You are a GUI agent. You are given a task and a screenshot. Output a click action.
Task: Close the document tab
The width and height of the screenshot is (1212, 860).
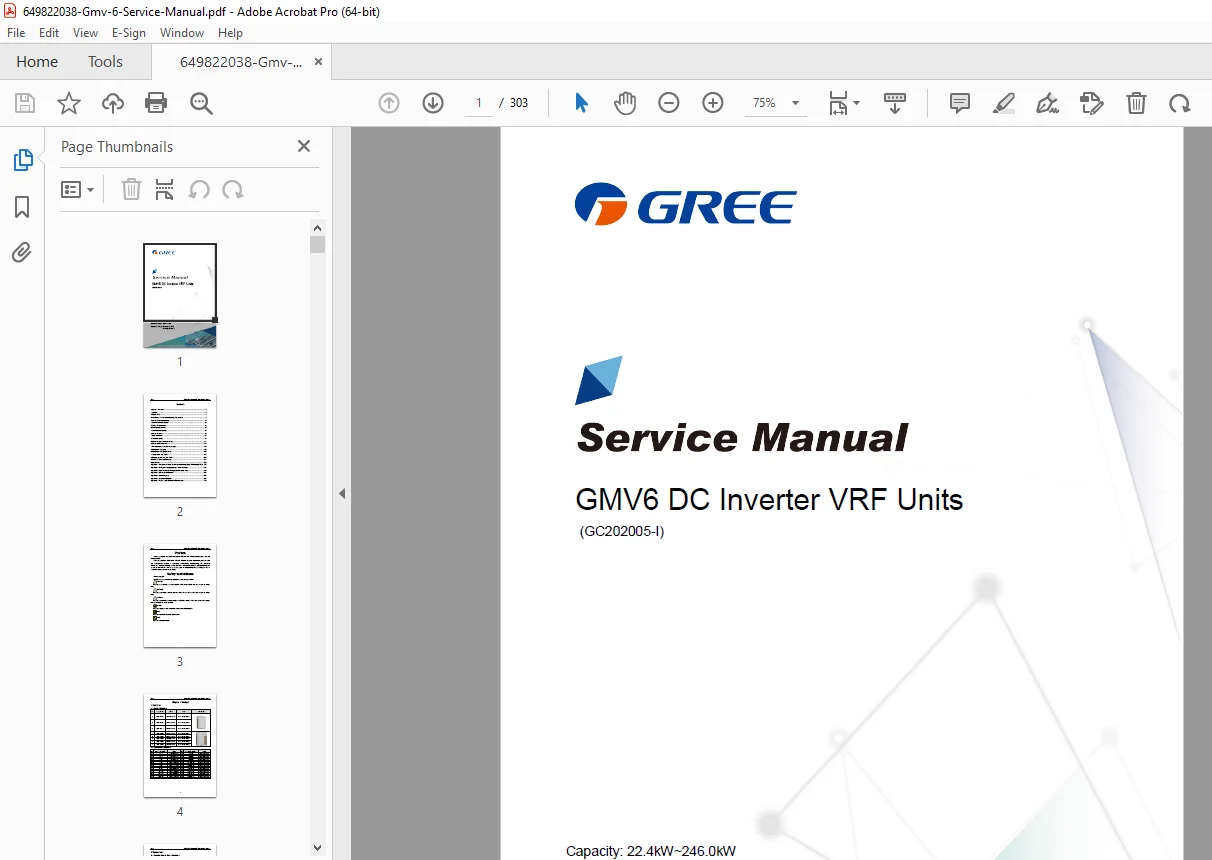point(318,62)
